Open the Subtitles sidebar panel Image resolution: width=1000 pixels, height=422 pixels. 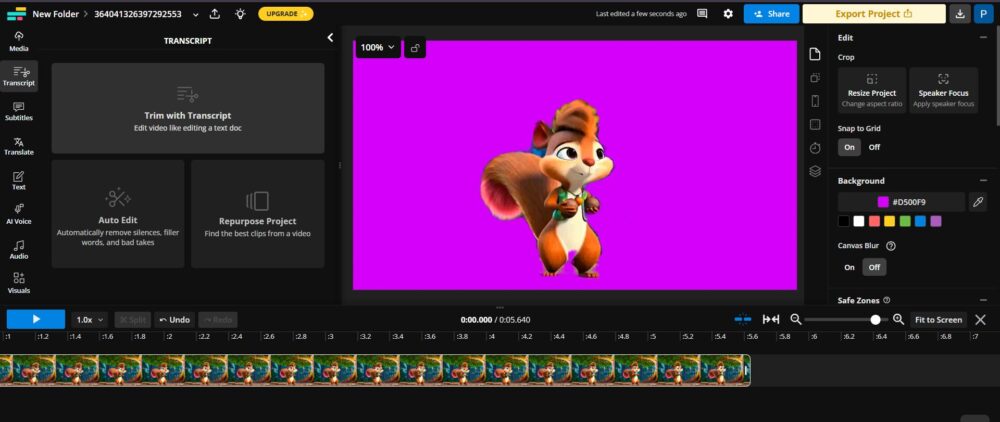(x=18, y=111)
